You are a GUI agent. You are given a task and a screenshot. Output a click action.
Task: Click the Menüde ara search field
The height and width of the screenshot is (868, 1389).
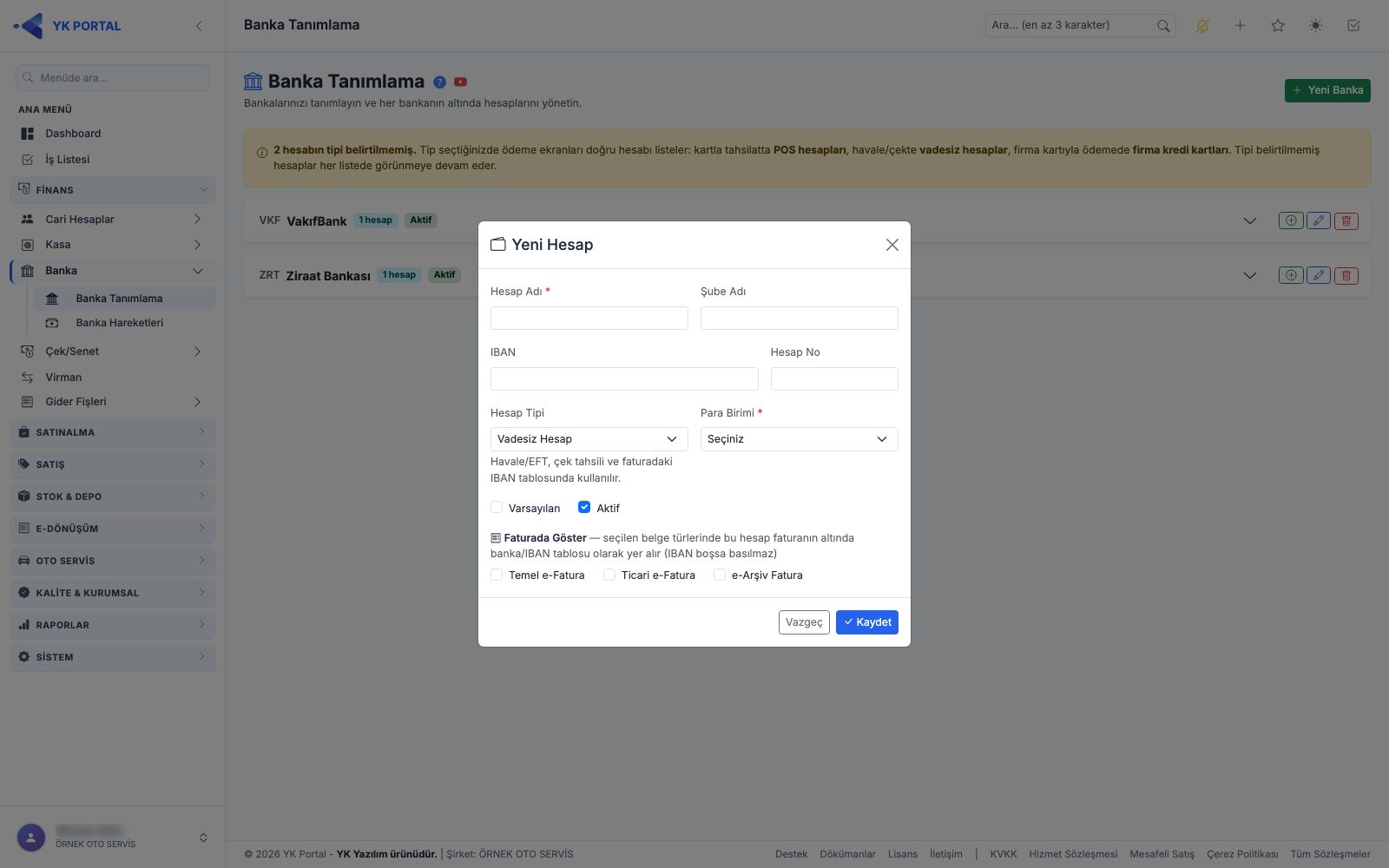113,77
